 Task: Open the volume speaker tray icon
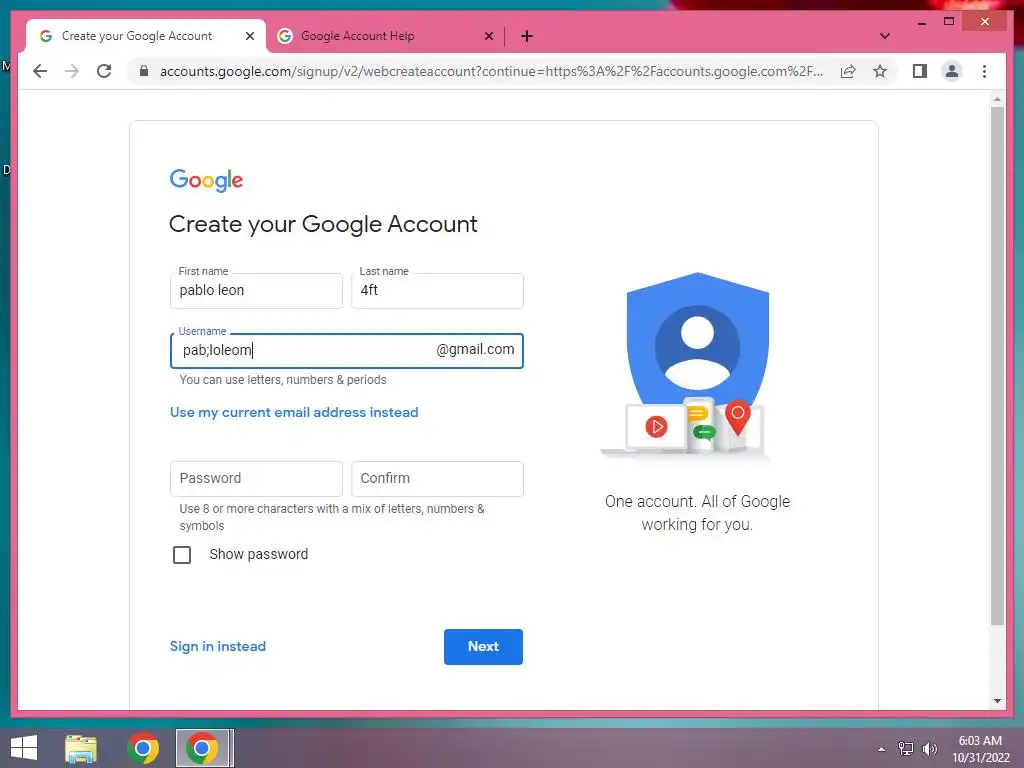[x=930, y=748]
